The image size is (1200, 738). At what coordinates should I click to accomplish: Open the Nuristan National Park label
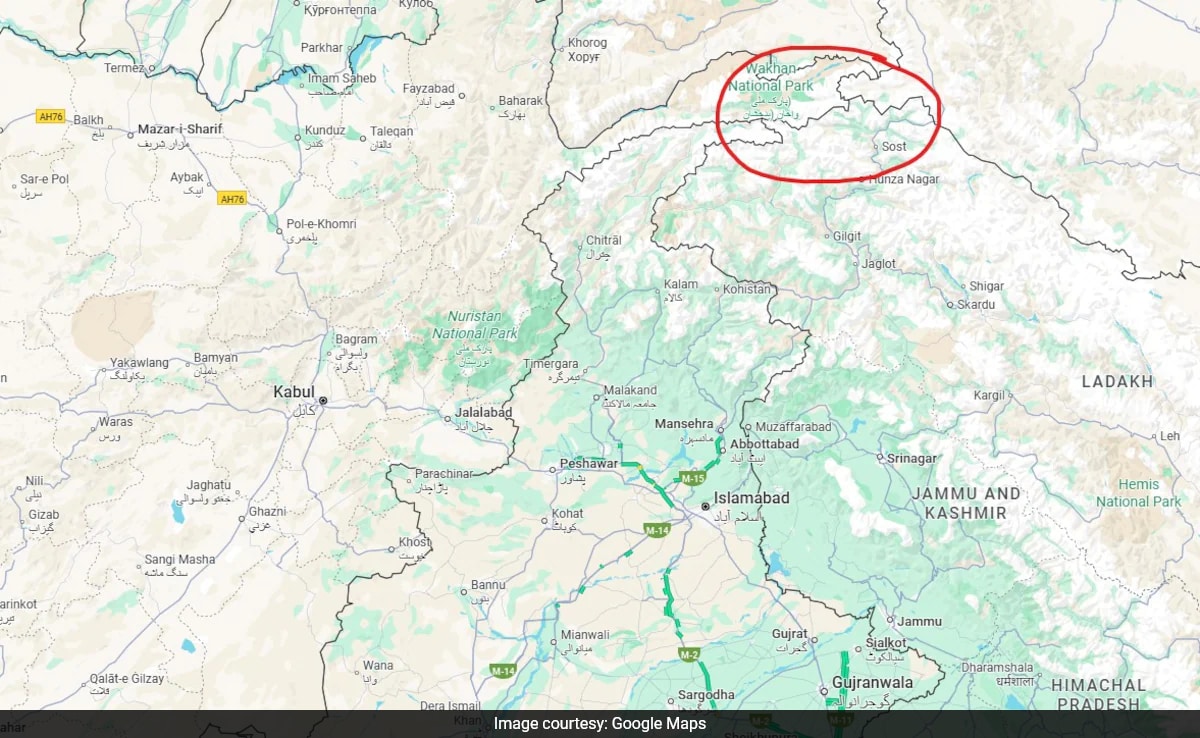475,325
